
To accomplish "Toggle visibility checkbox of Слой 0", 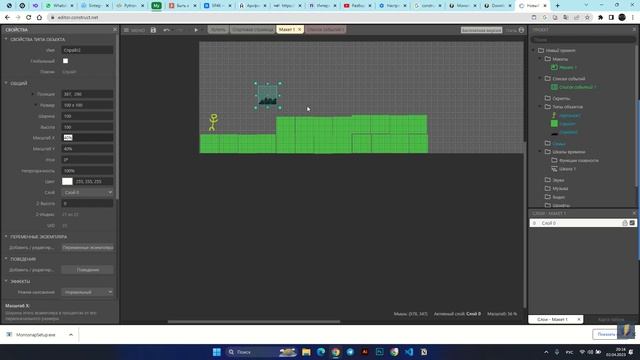I will coord(632,223).
